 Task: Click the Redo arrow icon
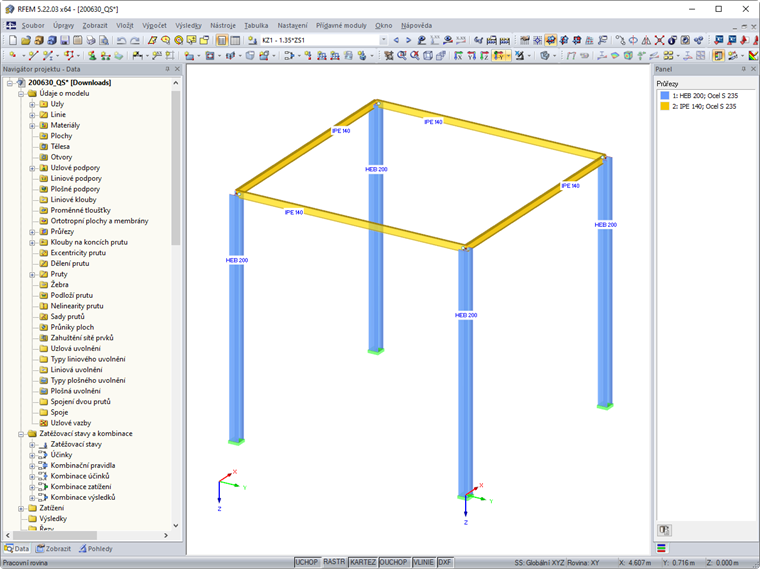tap(135, 40)
